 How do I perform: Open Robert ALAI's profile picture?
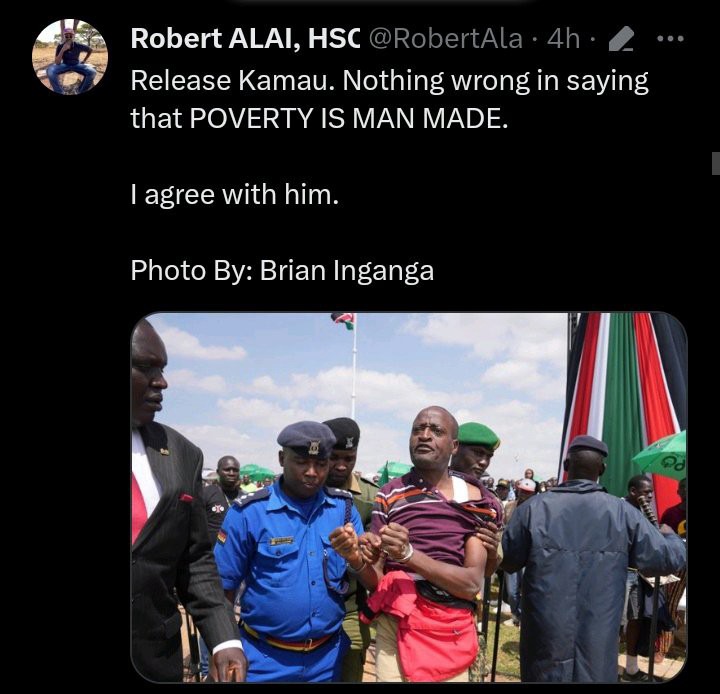(70, 57)
